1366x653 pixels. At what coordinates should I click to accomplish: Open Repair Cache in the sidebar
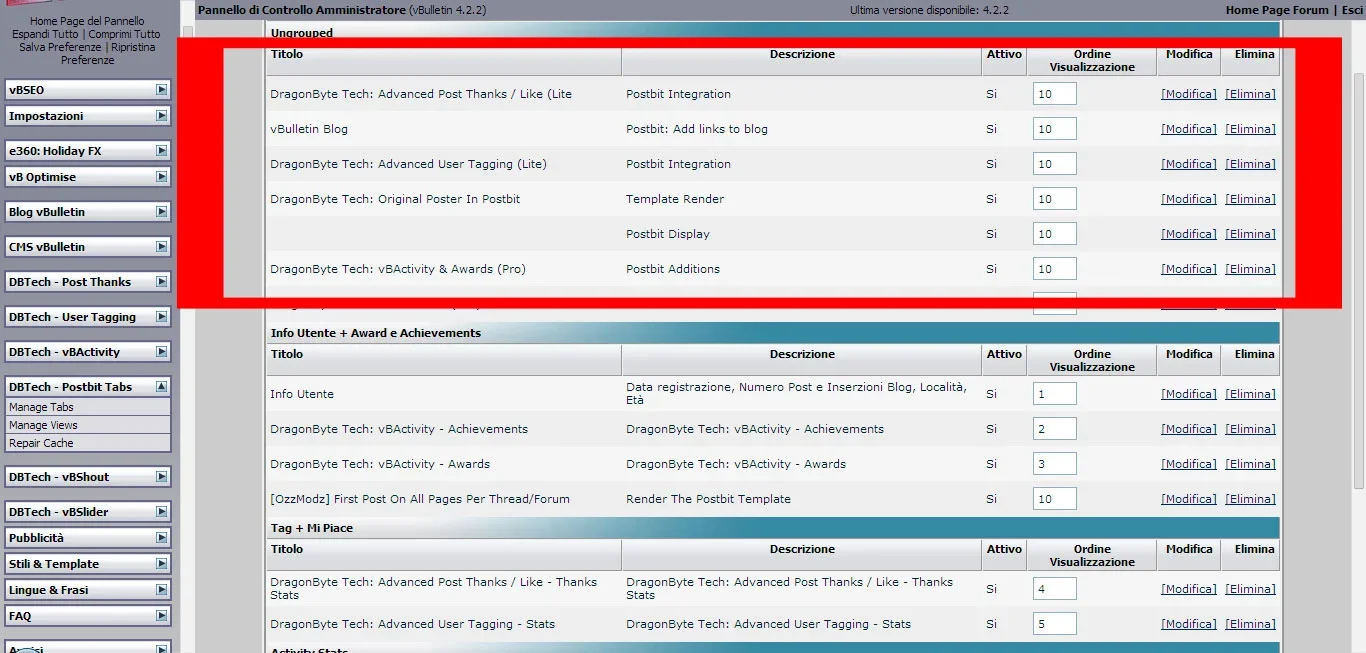(x=41, y=444)
